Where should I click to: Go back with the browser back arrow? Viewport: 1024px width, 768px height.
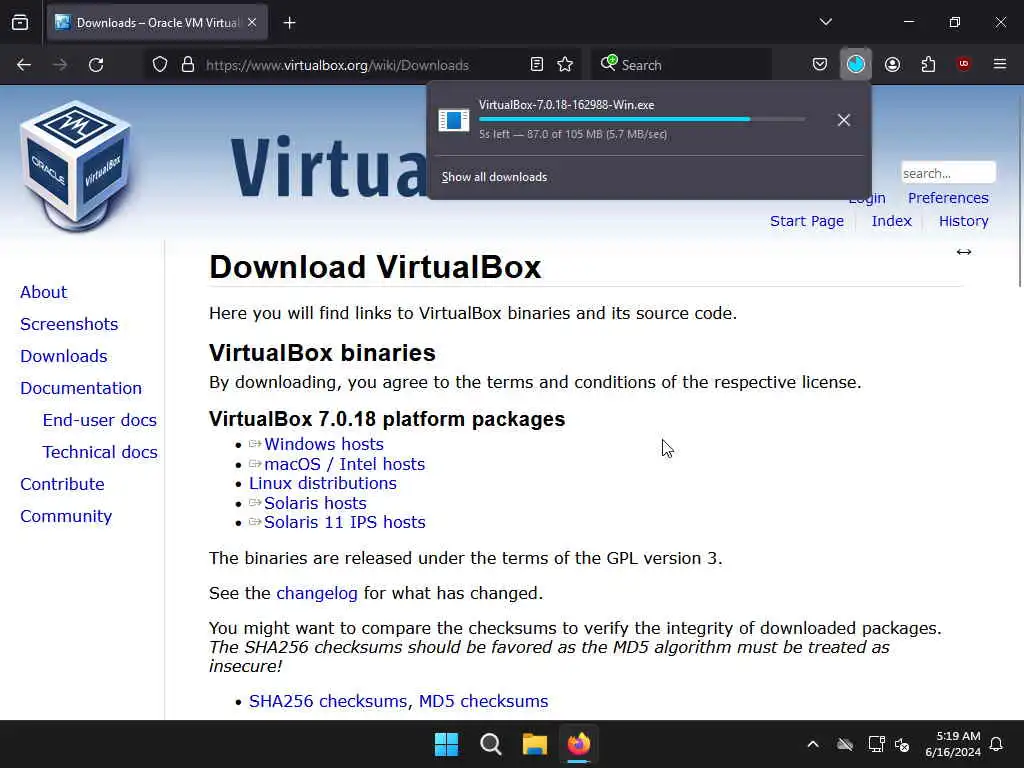tap(24, 65)
